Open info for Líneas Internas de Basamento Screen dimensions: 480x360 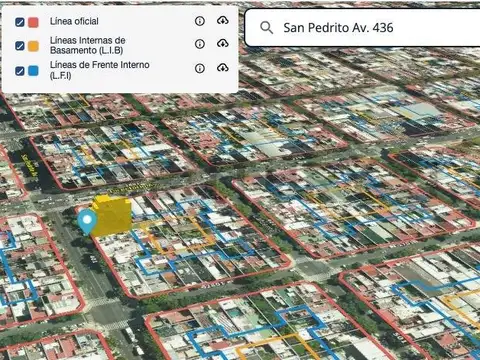point(200,44)
